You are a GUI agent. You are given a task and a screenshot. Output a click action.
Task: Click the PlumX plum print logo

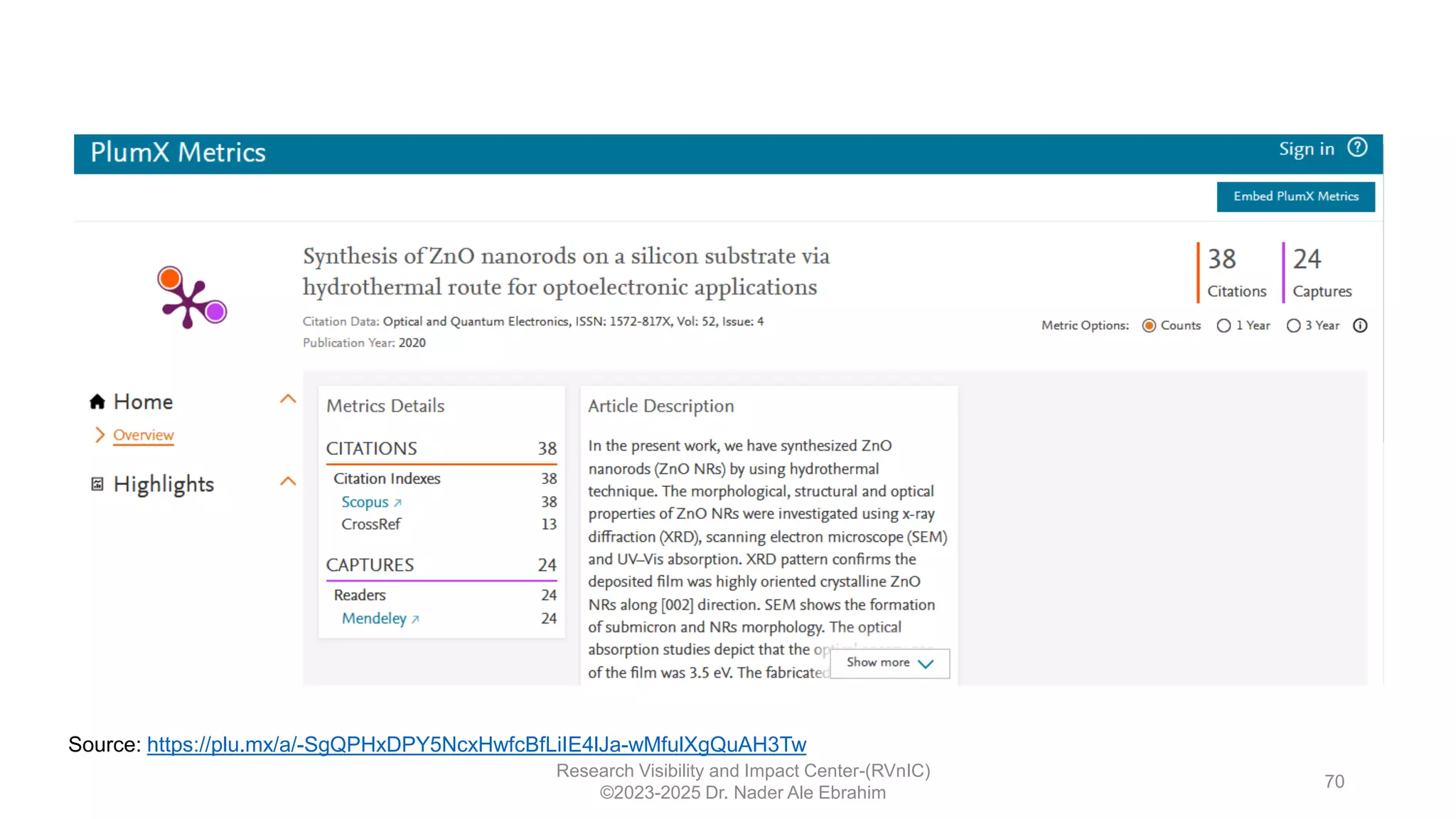[x=191, y=297]
